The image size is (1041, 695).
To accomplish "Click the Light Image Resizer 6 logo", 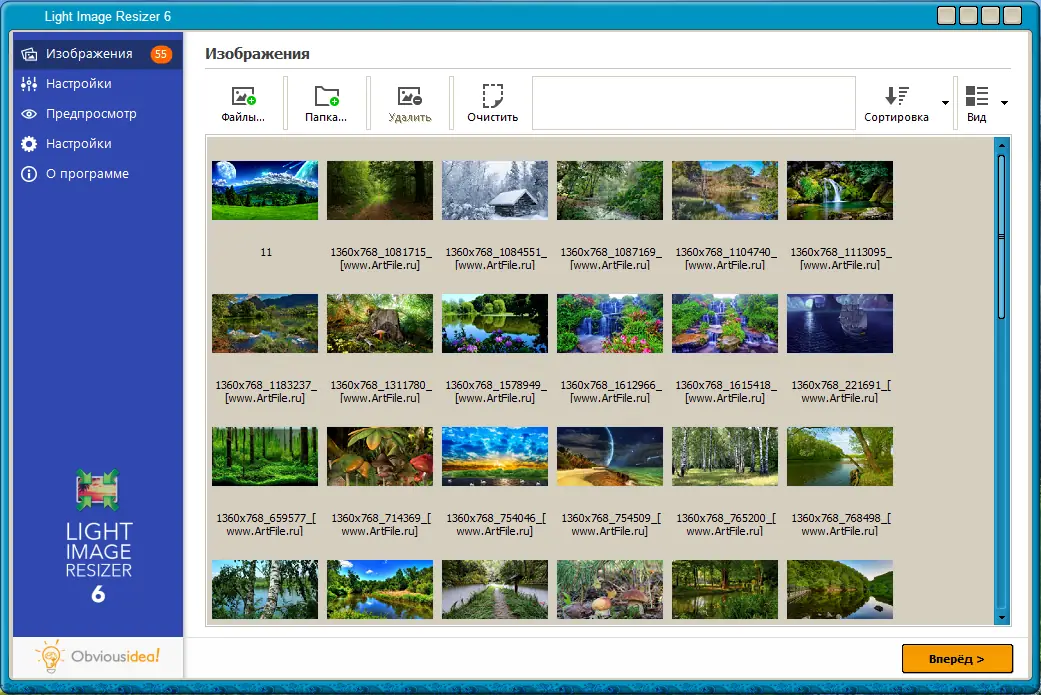I will coord(98,536).
